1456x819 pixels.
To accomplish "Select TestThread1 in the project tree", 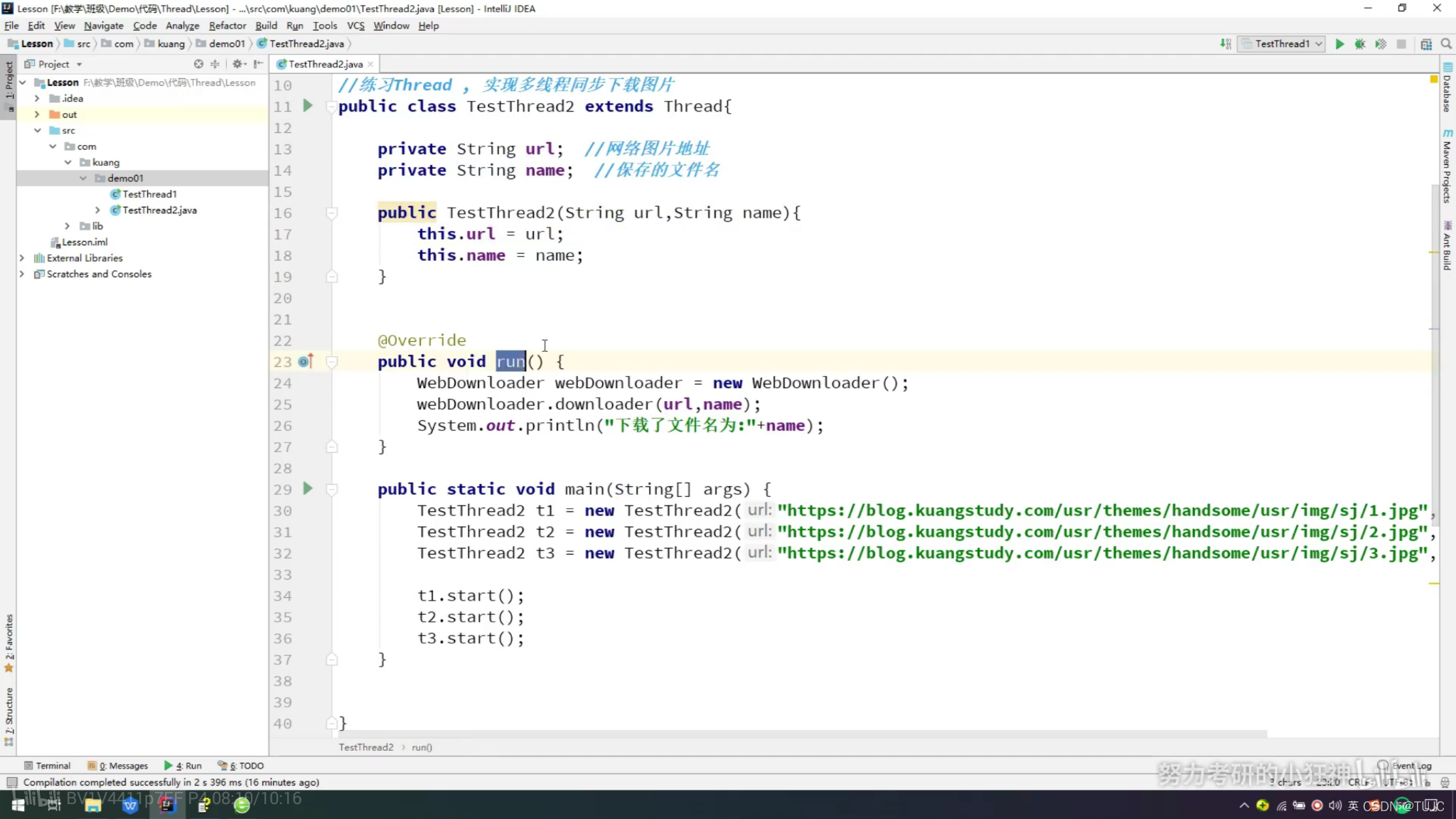I will (x=149, y=194).
